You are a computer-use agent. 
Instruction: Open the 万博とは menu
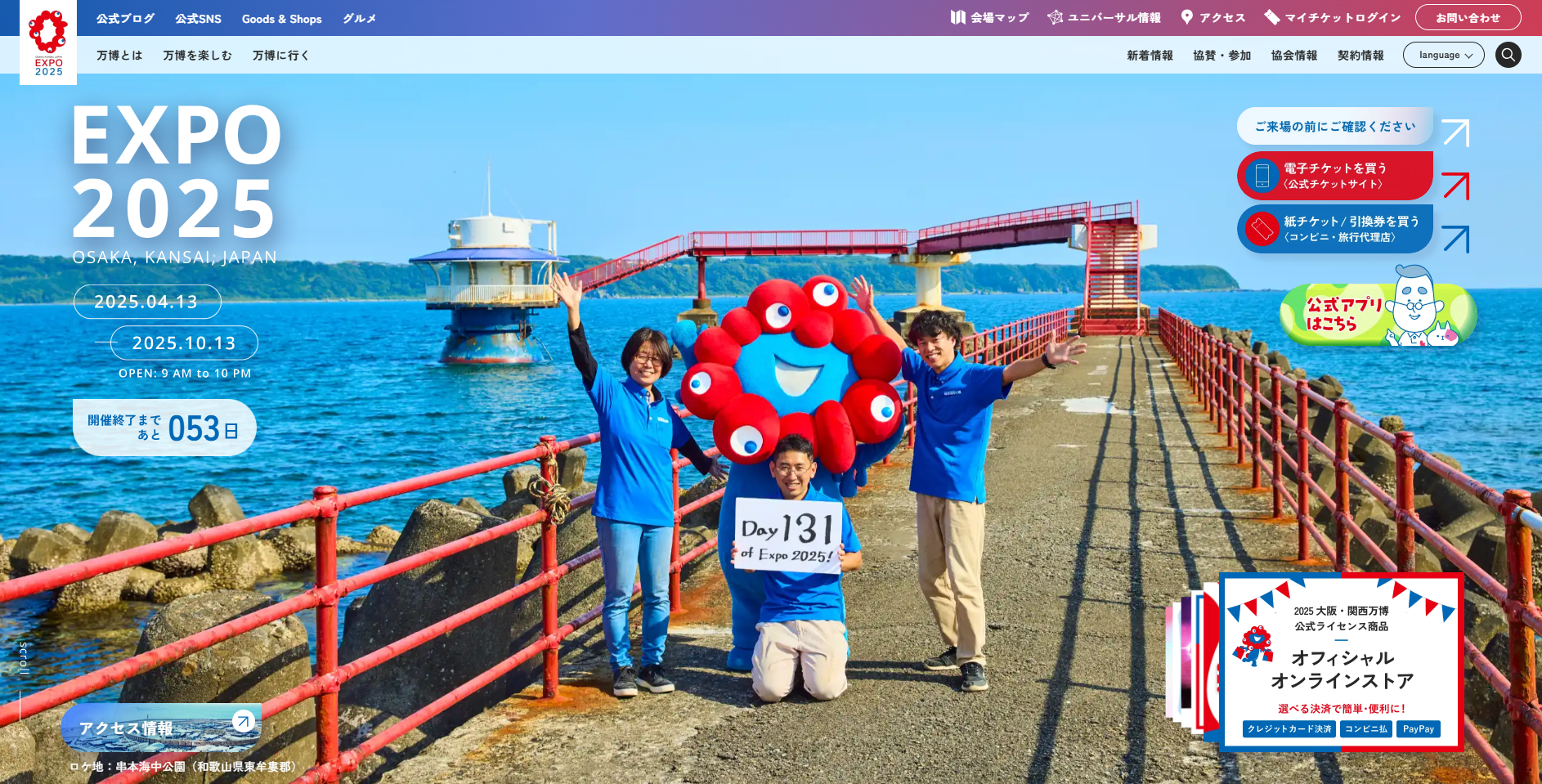(119, 56)
